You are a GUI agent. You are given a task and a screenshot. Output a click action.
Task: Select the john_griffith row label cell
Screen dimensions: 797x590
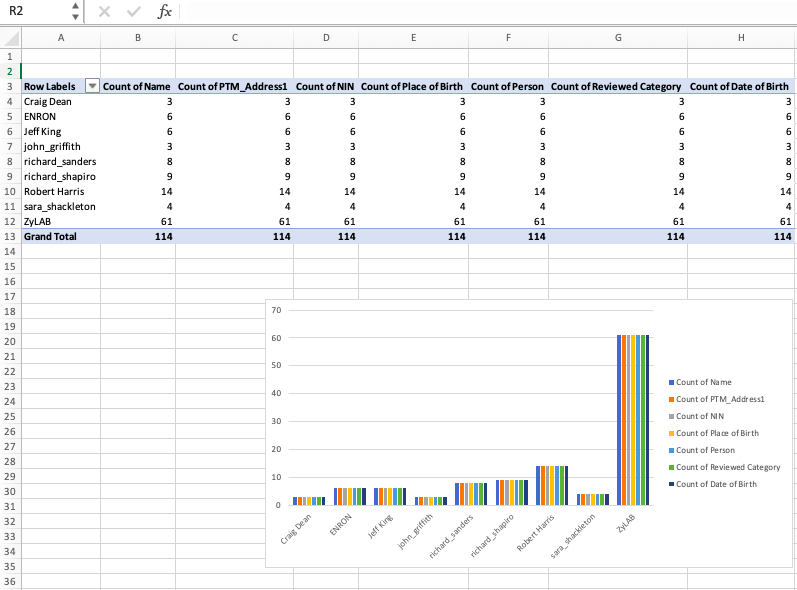click(x=61, y=146)
